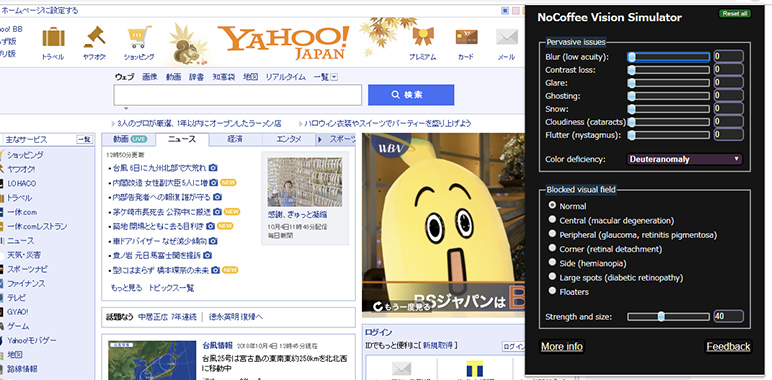Switch to ニュース tab
This screenshot has height=380, width=772.
pyautogui.click(x=182, y=139)
